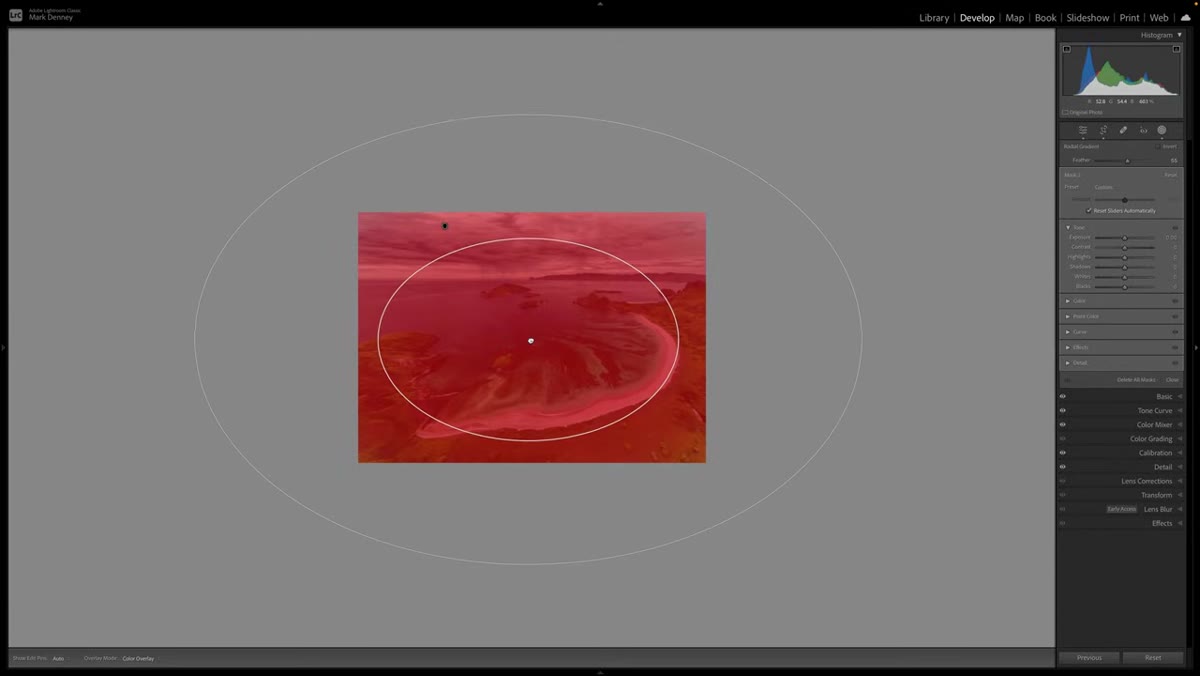Toggle the bottom Effects panel eye icon
The image size is (1200, 676).
pos(1063,523)
